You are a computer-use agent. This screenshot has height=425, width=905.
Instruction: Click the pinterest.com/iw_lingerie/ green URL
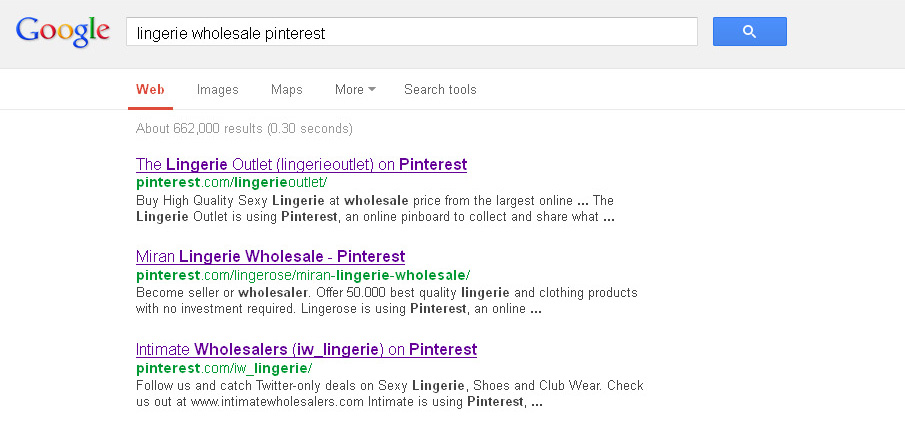(224, 368)
